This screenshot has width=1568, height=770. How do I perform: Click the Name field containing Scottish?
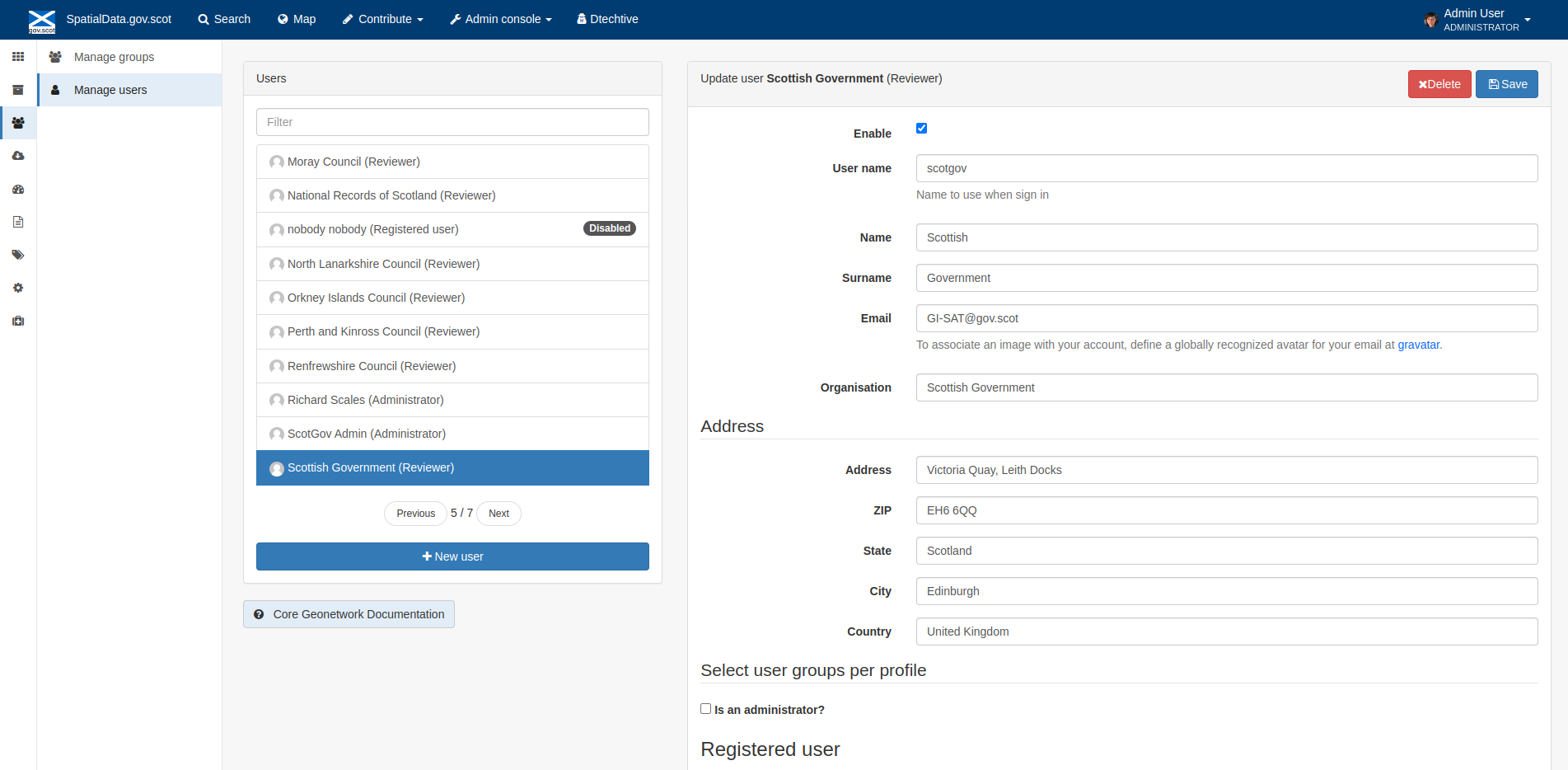pos(1227,237)
